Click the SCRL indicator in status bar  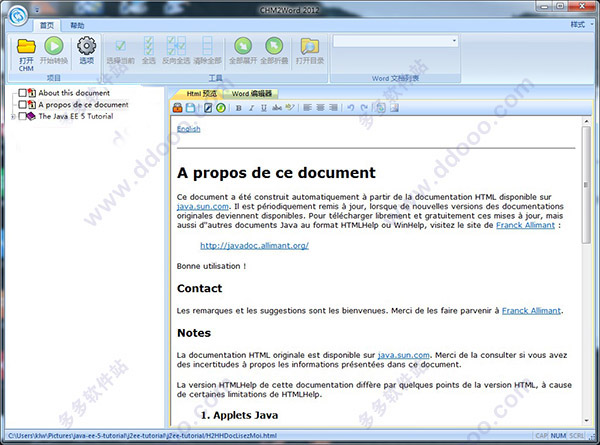576,435
